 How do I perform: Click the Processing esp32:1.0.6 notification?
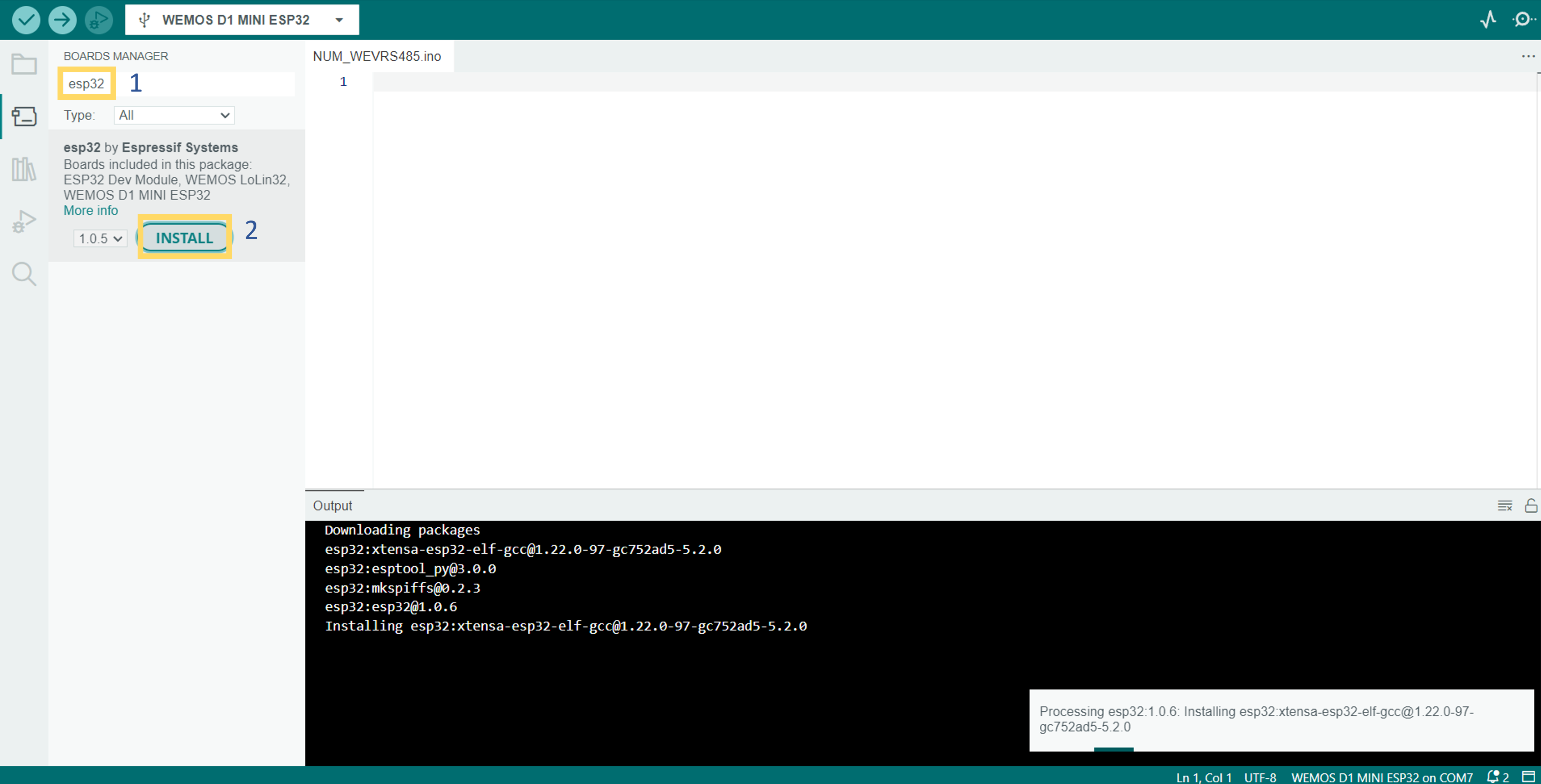pos(1281,720)
